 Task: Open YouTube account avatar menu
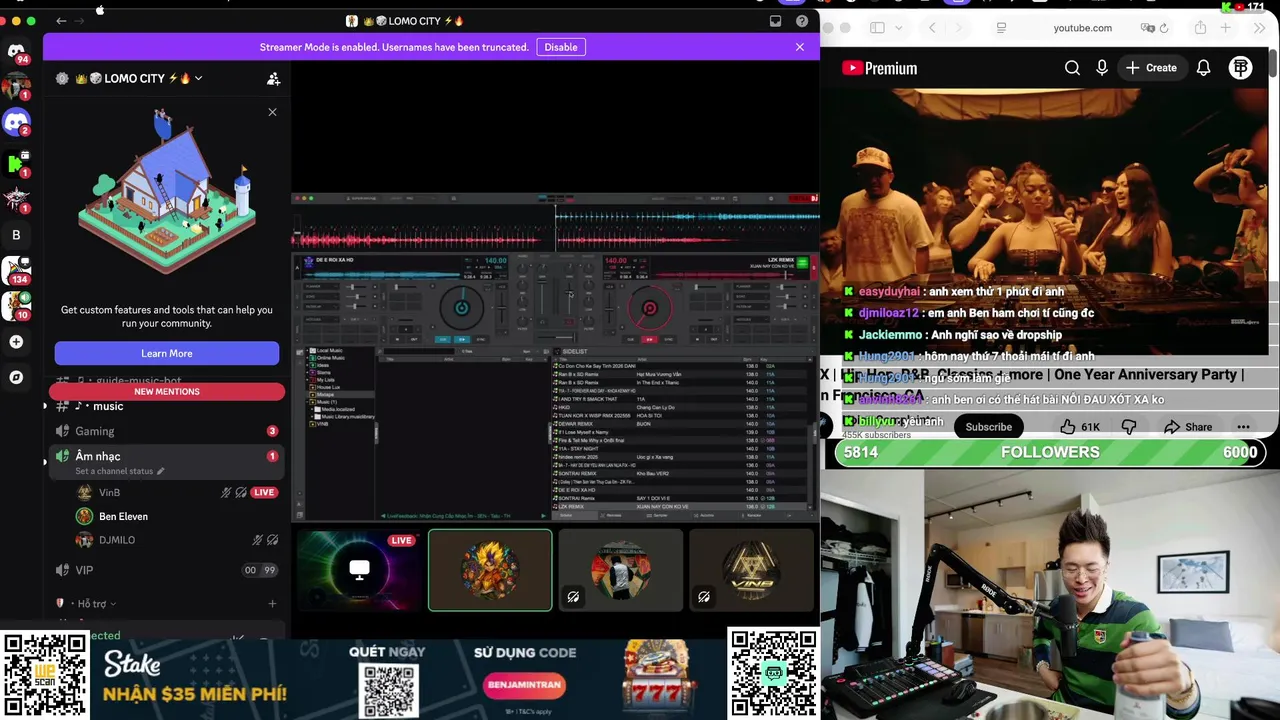tap(1241, 68)
